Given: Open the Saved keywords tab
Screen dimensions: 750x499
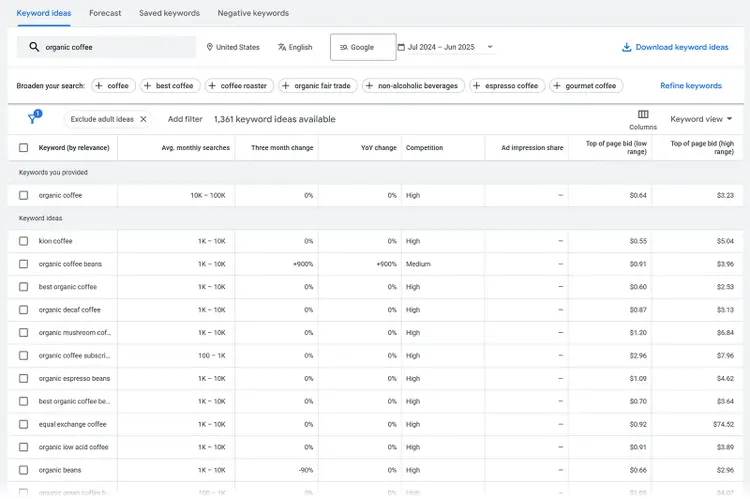Looking at the screenshot, I should click(169, 13).
